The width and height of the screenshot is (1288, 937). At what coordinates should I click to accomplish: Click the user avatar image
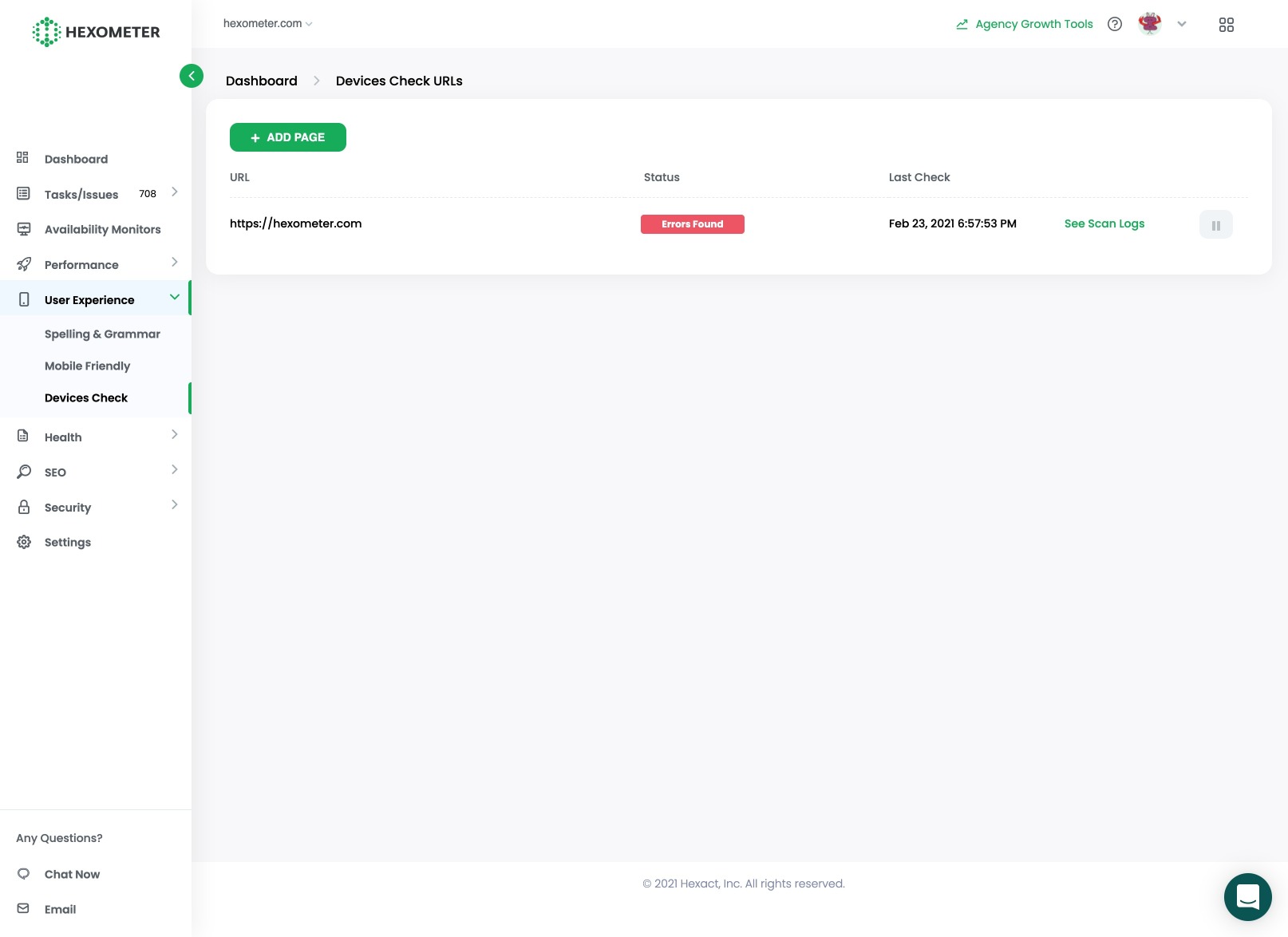pyautogui.click(x=1150, y=24)
